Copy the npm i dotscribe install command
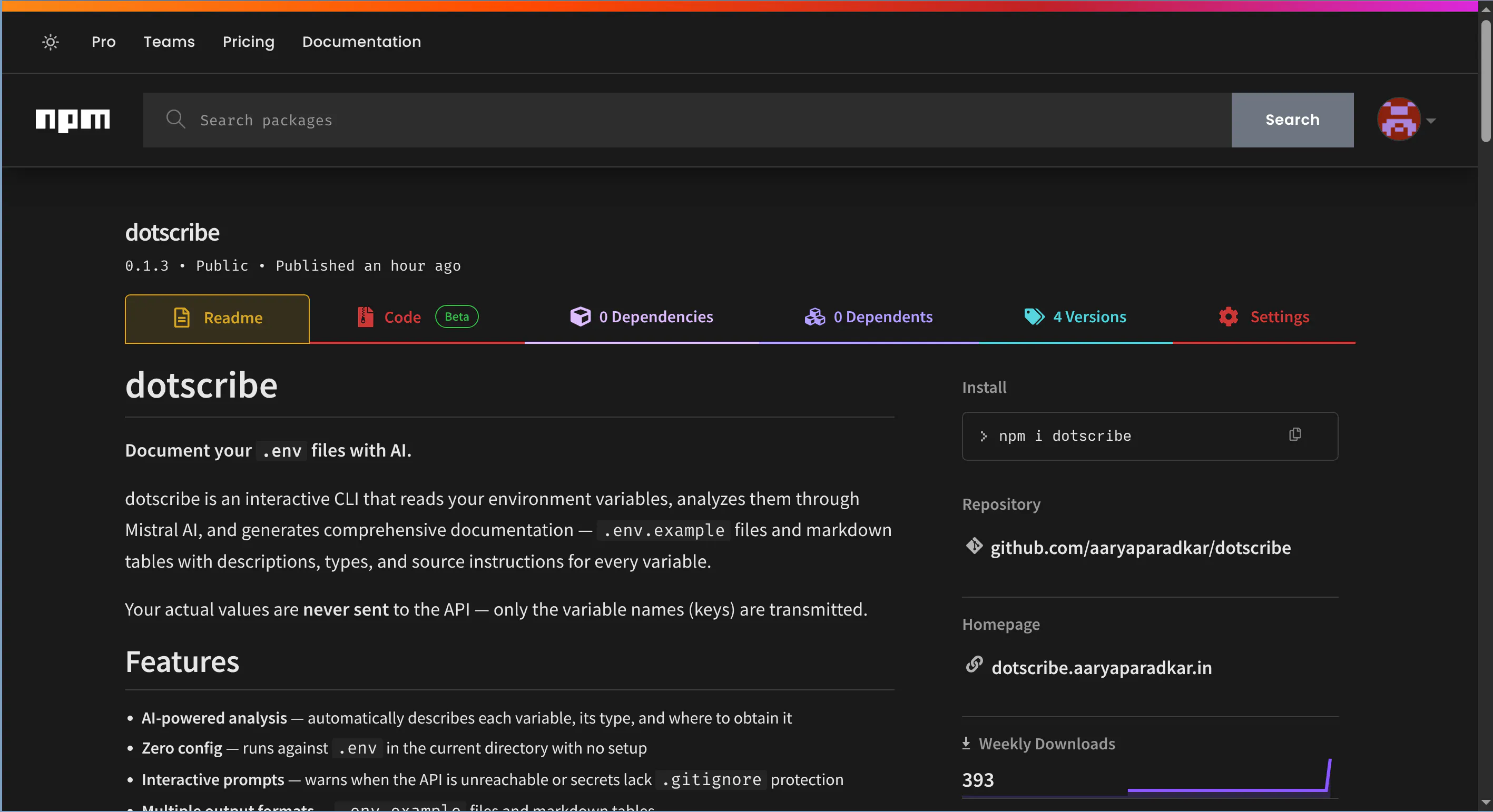Screen dimensions: 1493x812 (1295, 434)
